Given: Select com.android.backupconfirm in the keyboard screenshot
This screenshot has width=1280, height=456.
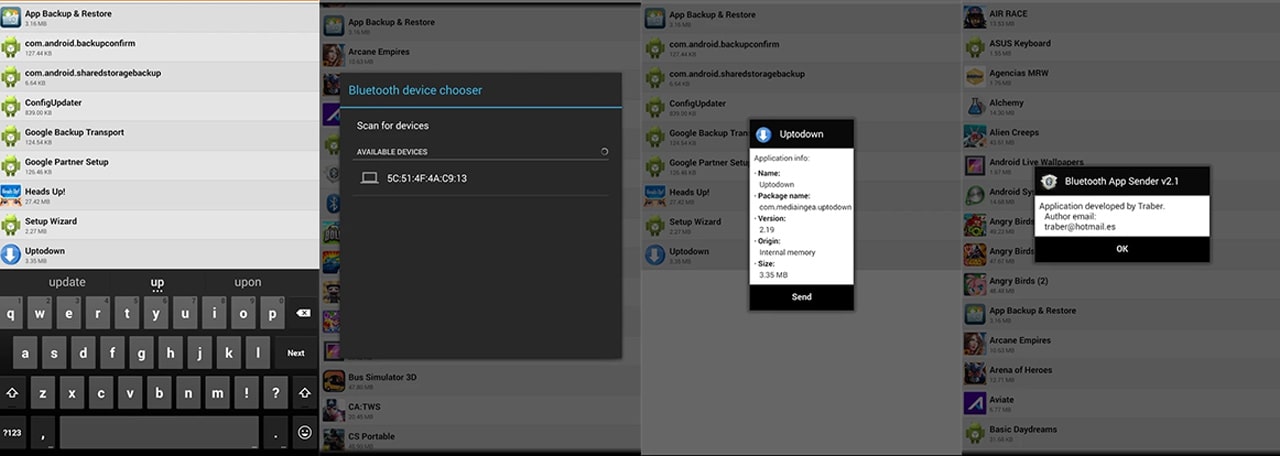Looking at the screenshot, I should (x=160, y=47).
